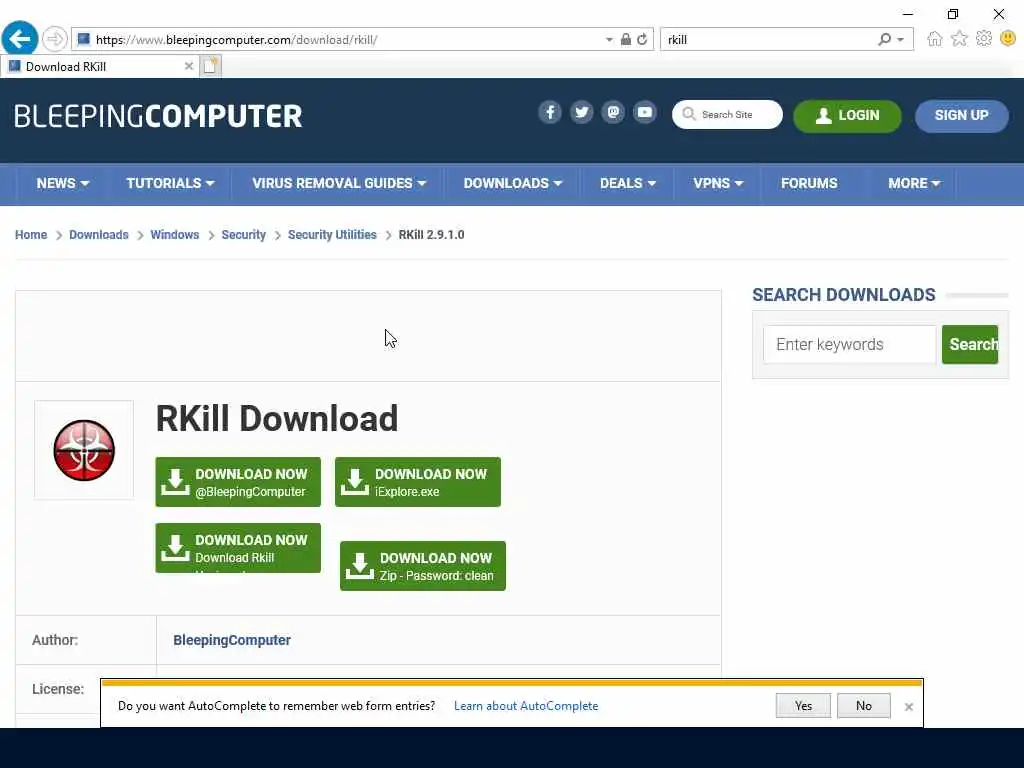Open Favorites star icon

tap(959, 39)
